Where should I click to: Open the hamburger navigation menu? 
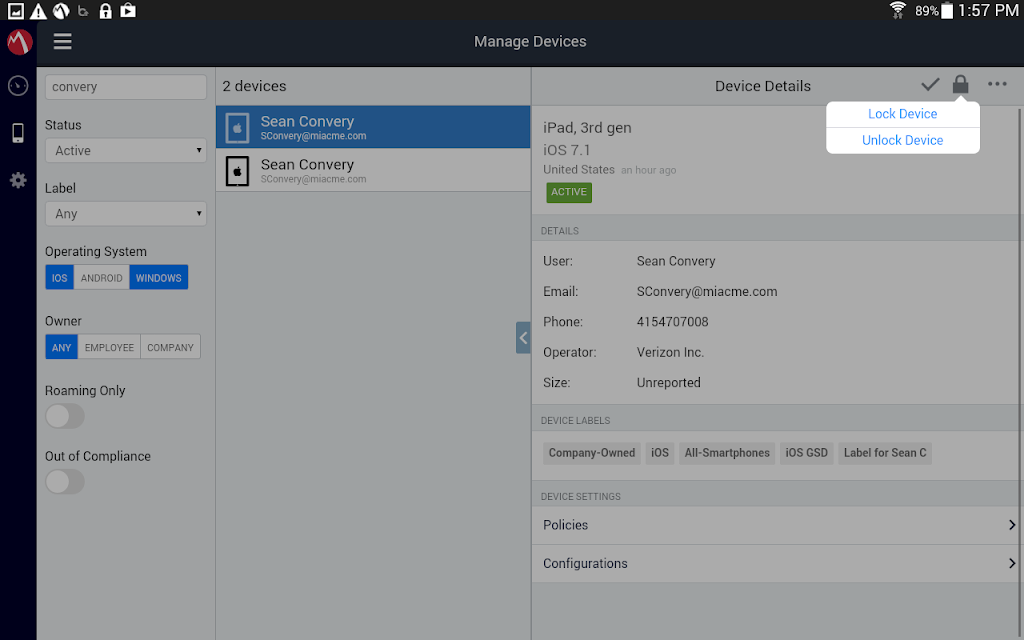click(63, 42)
